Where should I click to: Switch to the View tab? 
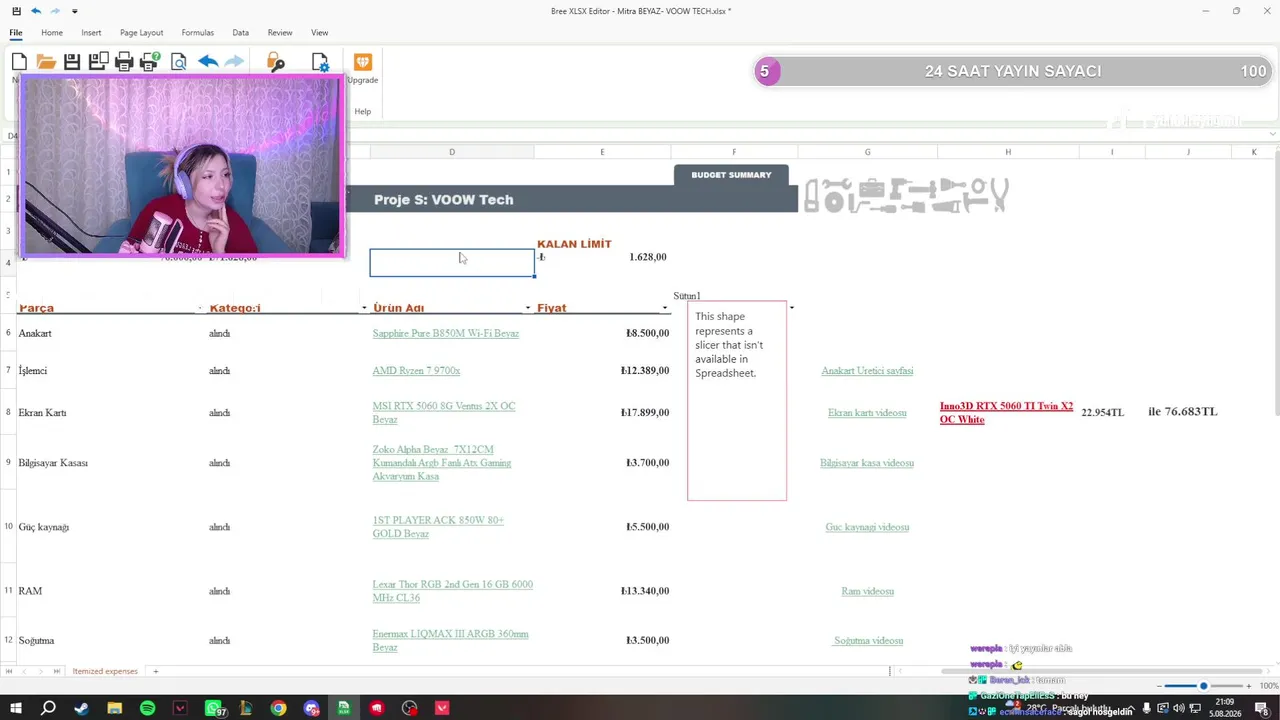coord(319,33)
